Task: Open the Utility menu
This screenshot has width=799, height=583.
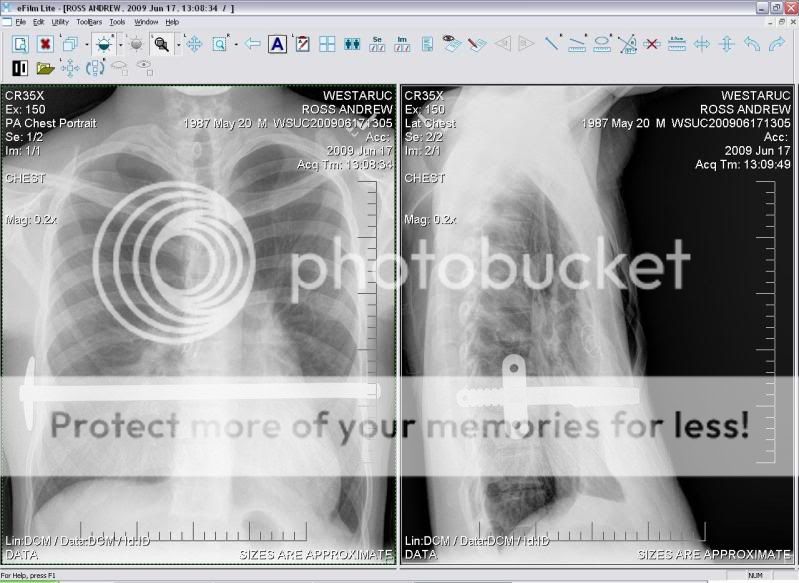Action: (60, 22)
